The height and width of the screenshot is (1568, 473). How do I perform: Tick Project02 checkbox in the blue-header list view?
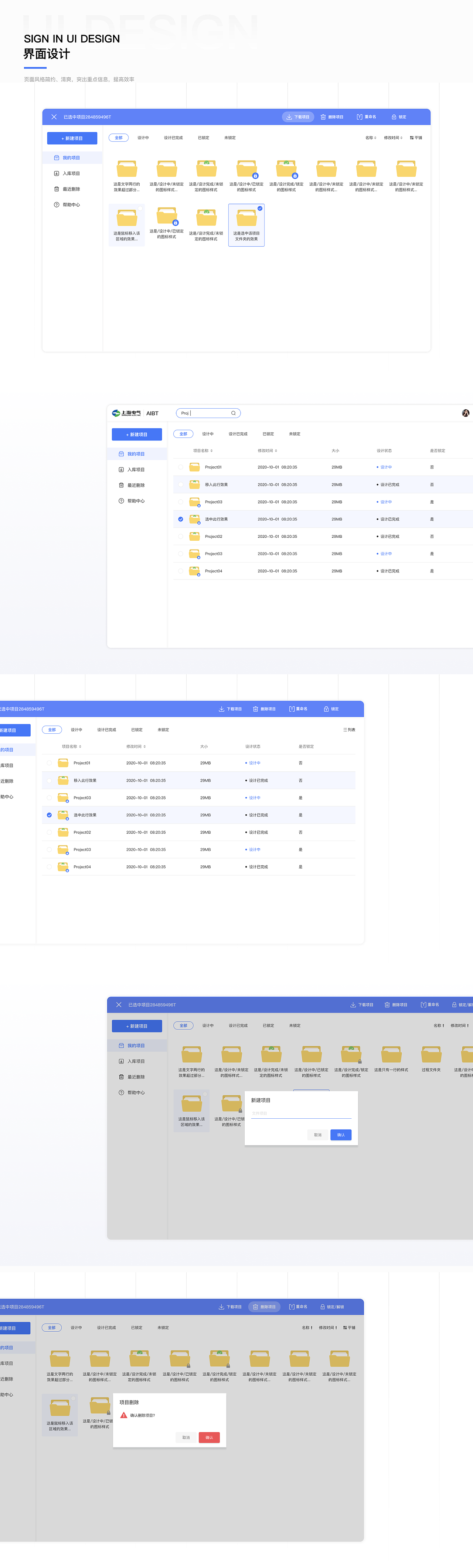[x=49, y=833]
